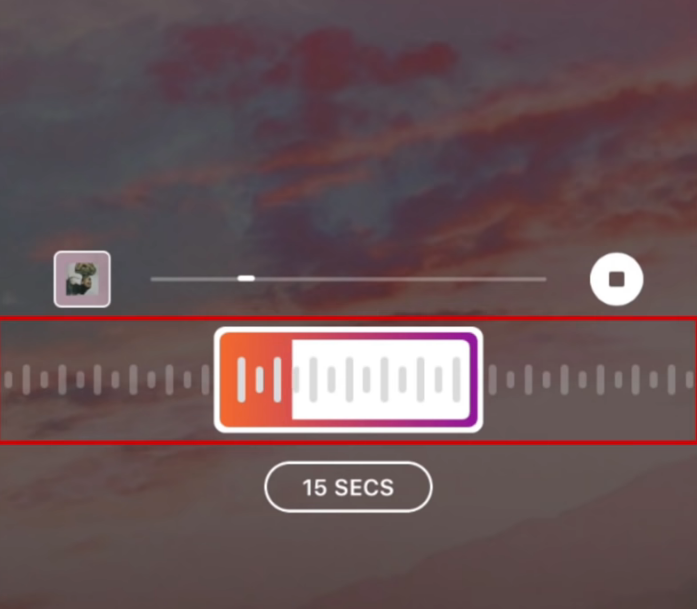Click a white bar in the played section
Screen dimensions: 697x609
pyautogui.click(x=242, y=380)
